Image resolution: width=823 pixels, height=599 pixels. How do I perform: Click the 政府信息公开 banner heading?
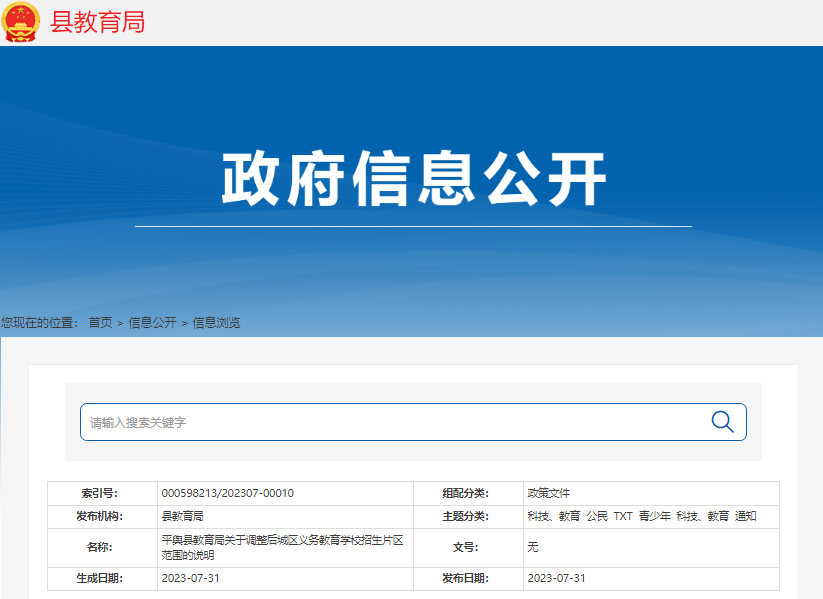pos(413,180)
